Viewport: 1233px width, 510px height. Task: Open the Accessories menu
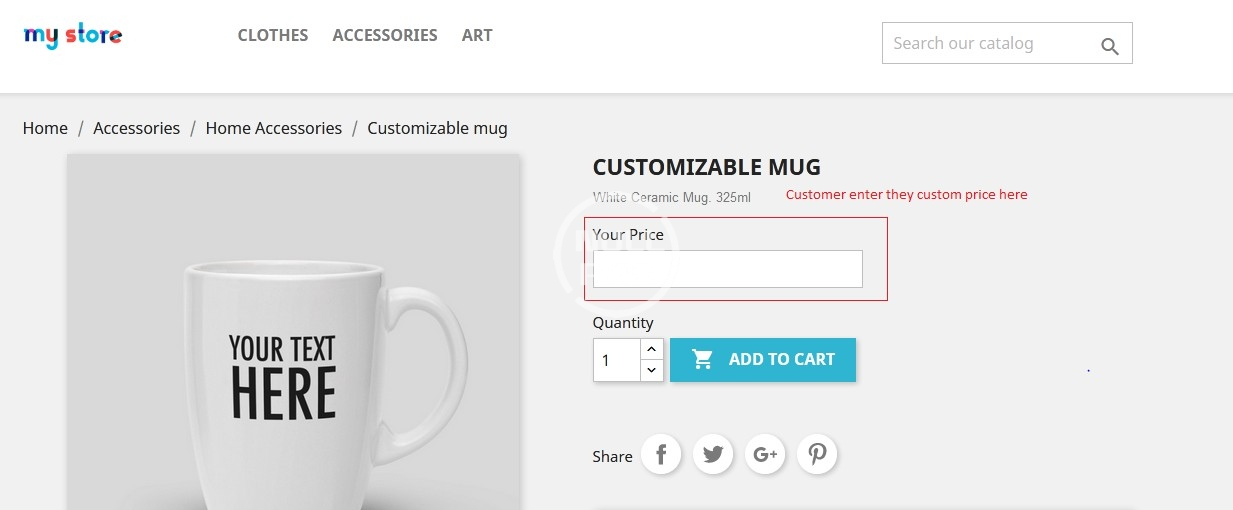pyautogui.click(x=385, y=35)
